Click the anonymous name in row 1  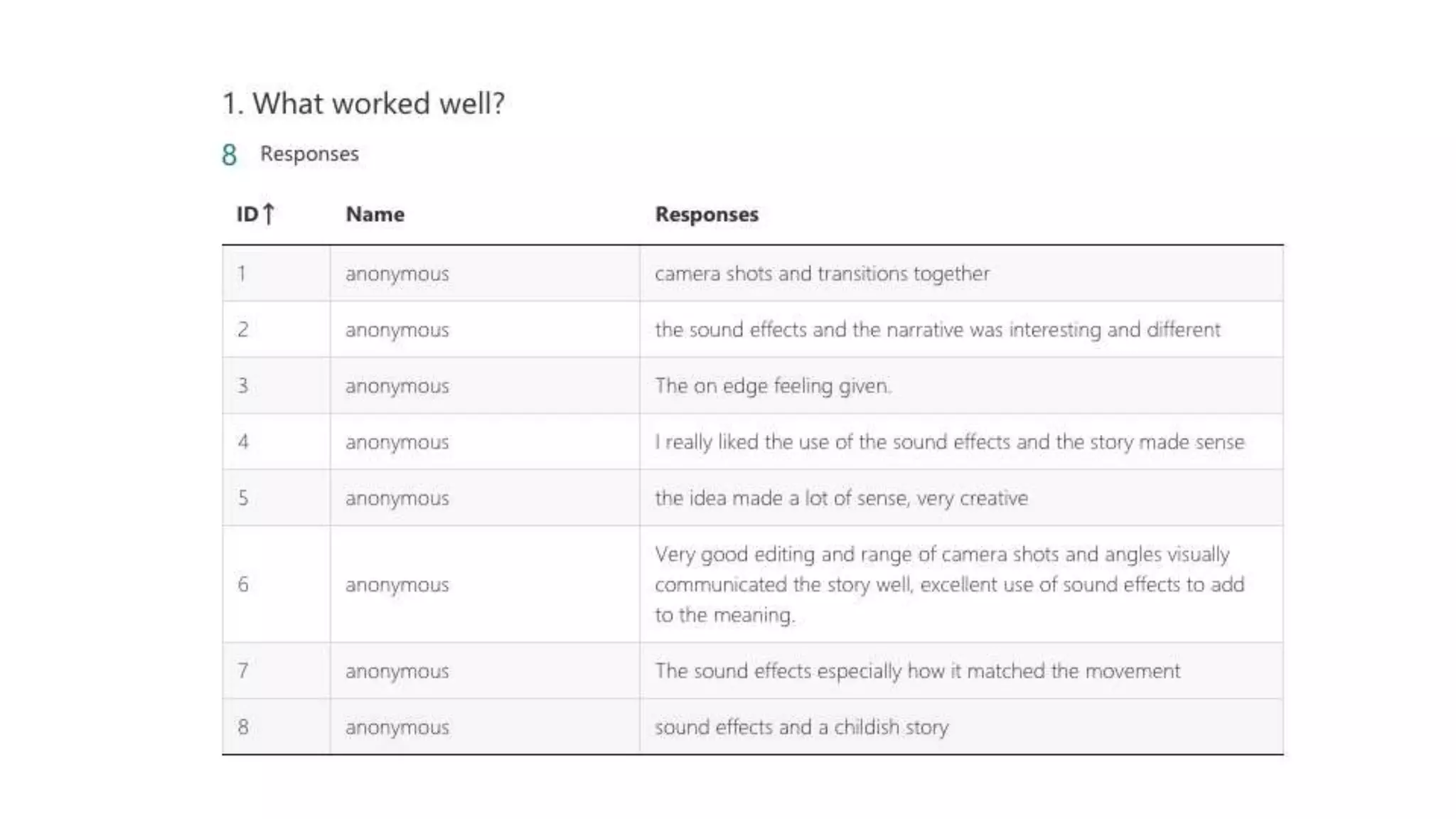(397, 274)
